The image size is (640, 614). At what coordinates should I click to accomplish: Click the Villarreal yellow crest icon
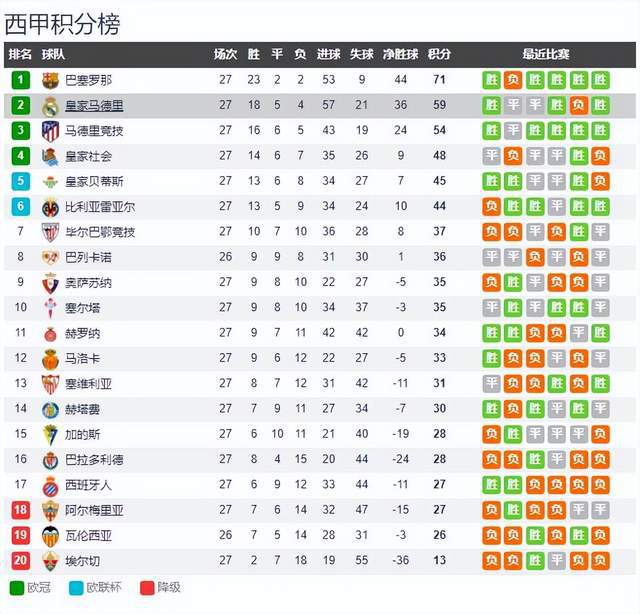coord(50,206)
